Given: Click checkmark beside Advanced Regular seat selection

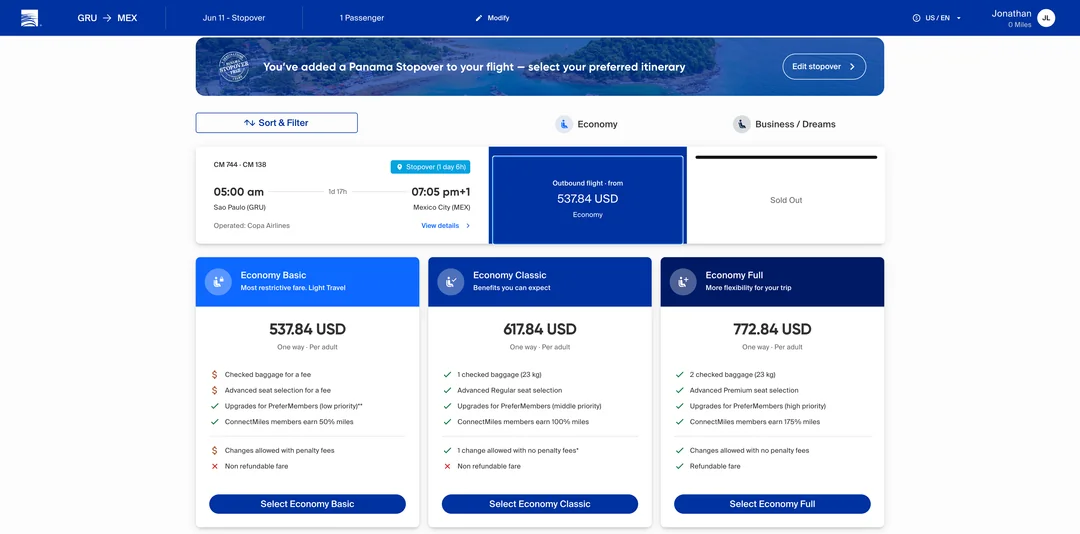Looking at the screenshot, I should pos(448,391).
